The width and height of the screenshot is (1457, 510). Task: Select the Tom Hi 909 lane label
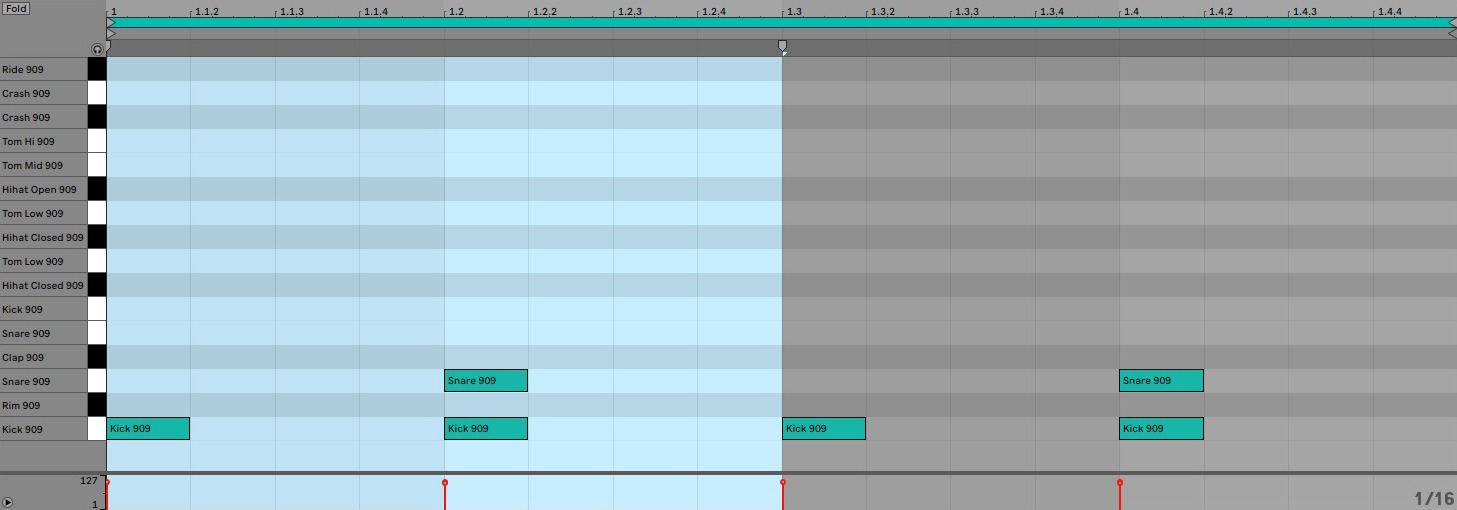29,141
